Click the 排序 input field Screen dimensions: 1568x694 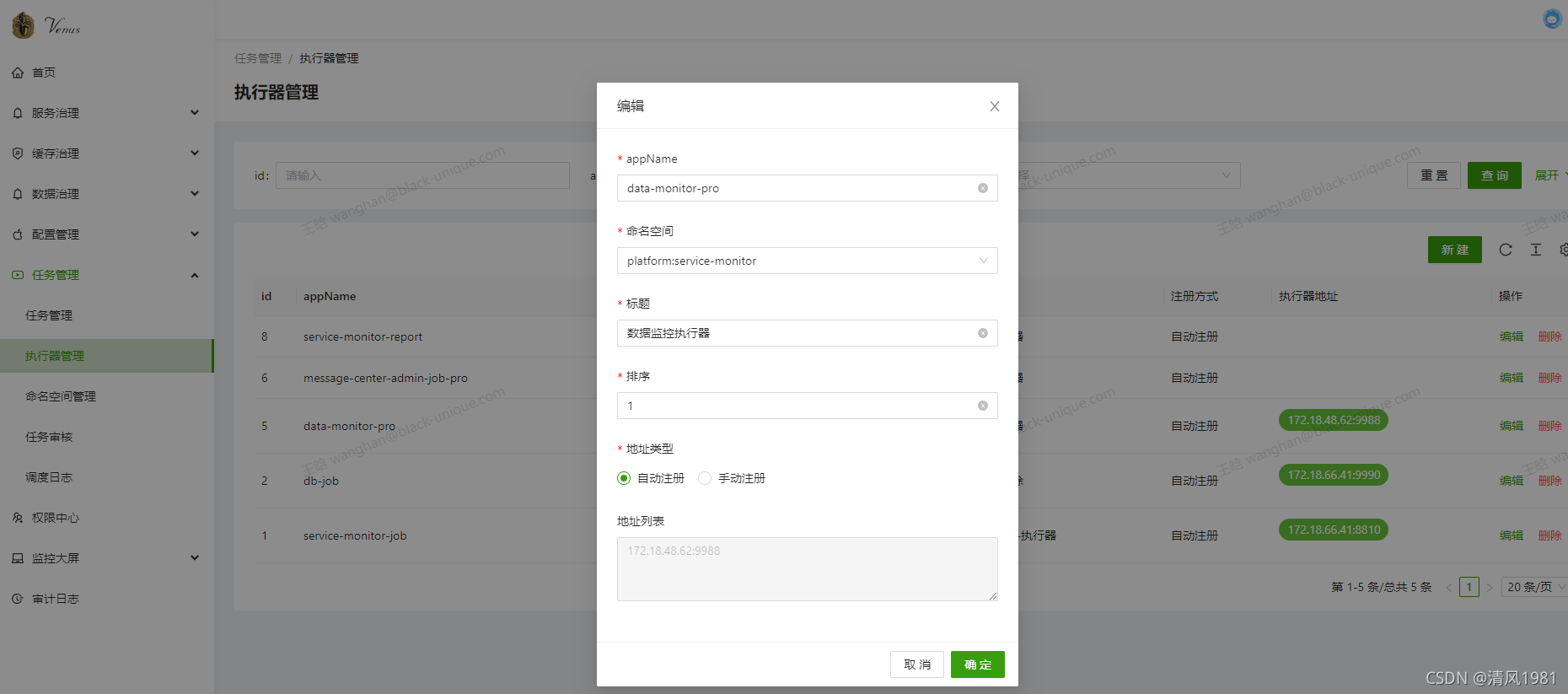[808, 406]
